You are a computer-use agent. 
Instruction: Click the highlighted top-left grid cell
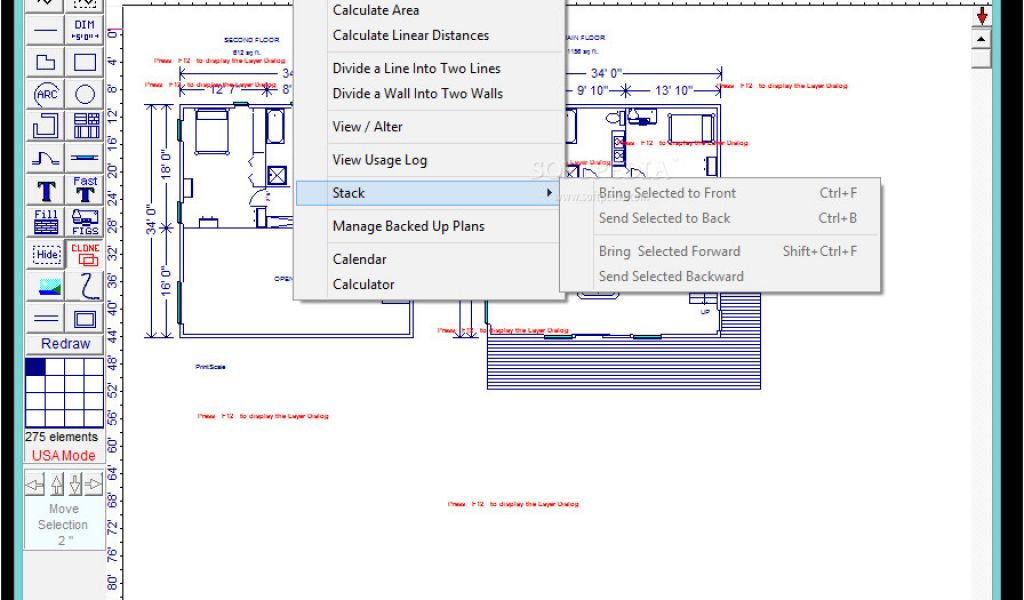click(x=35, y=367)
